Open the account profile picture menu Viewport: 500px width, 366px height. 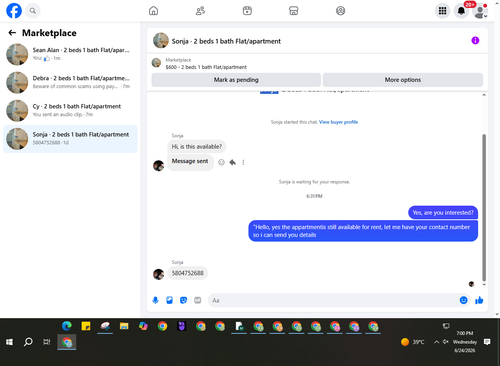[x=480, y=11]
